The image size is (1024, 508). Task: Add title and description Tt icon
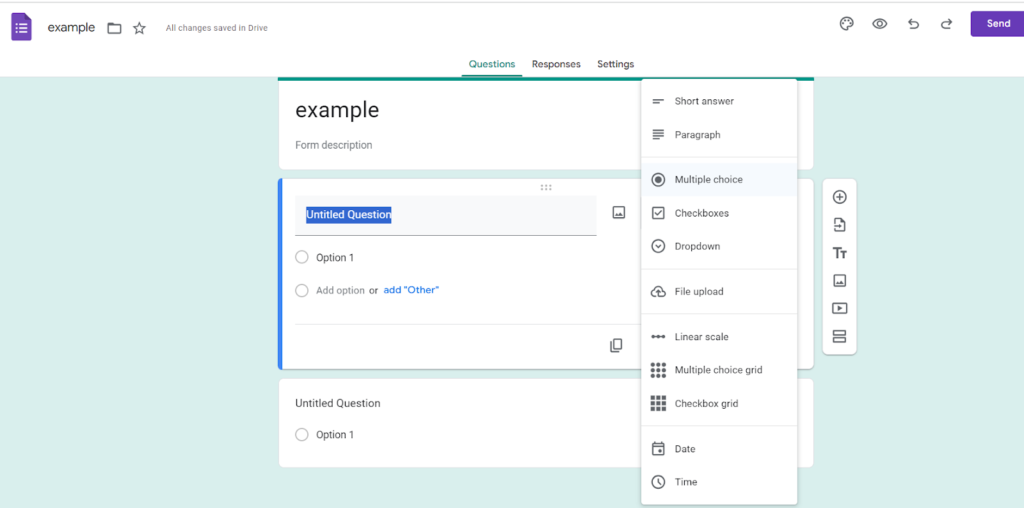pyautogui.click(x=840, y=253)
